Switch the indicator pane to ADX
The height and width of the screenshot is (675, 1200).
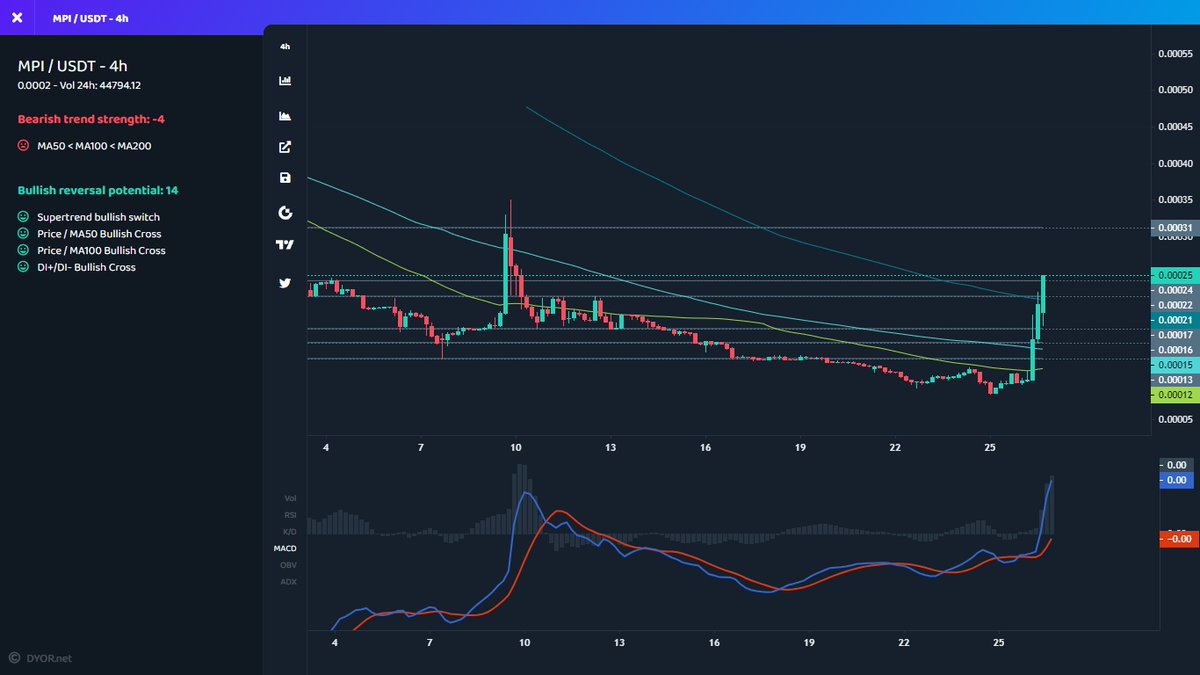289,581
